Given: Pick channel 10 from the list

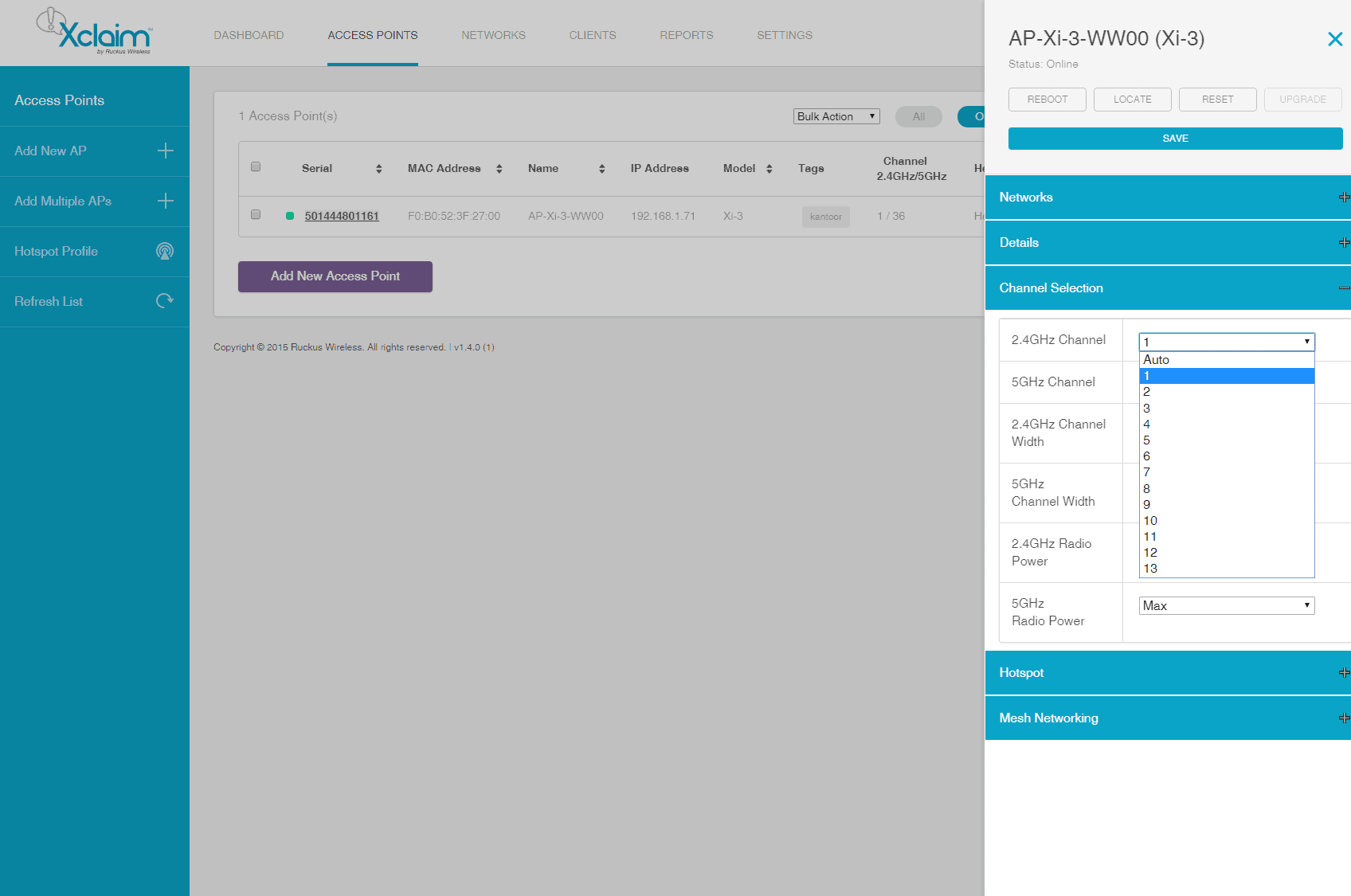Looking at the screenshot, I should [1227, 521].
